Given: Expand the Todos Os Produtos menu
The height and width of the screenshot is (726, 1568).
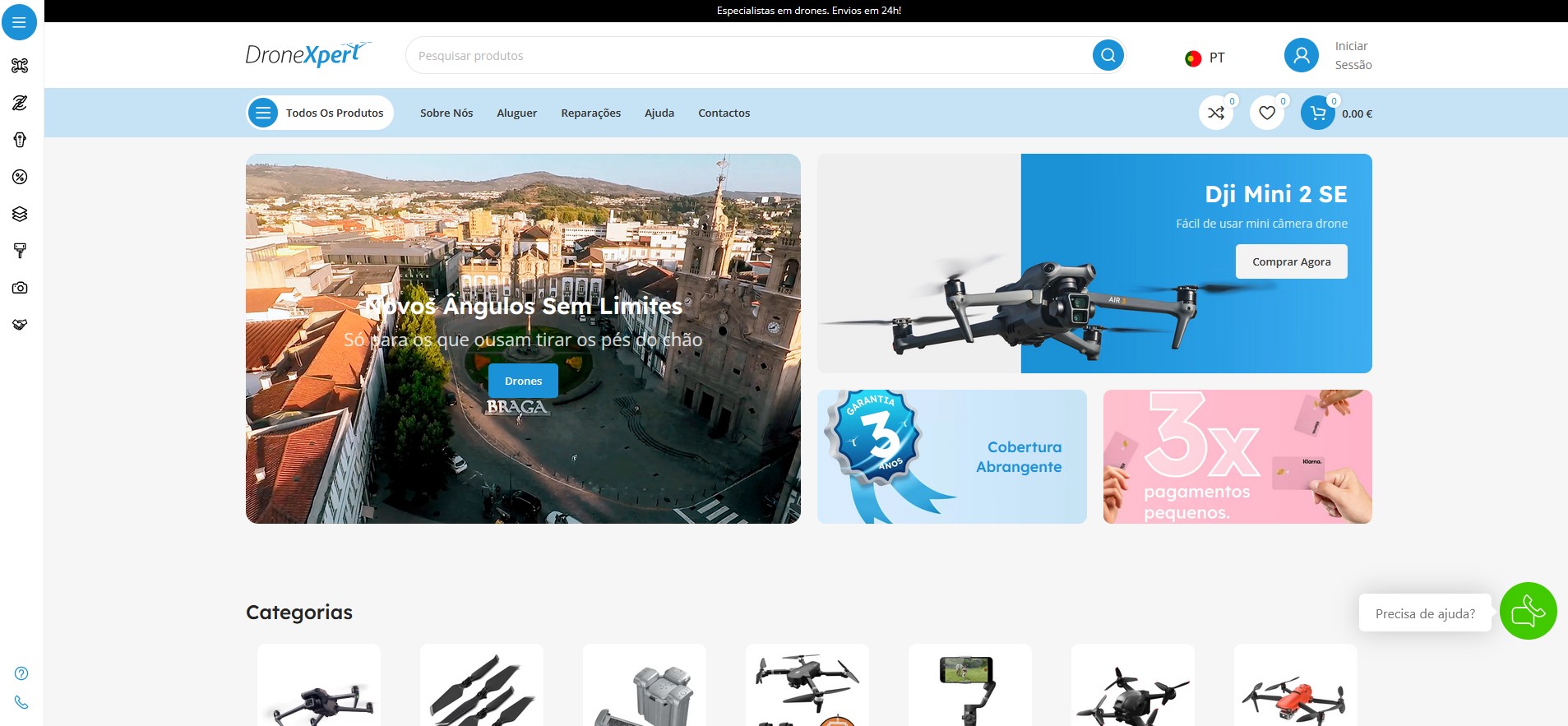Looking at the screenshot, I should pos(320,113).
